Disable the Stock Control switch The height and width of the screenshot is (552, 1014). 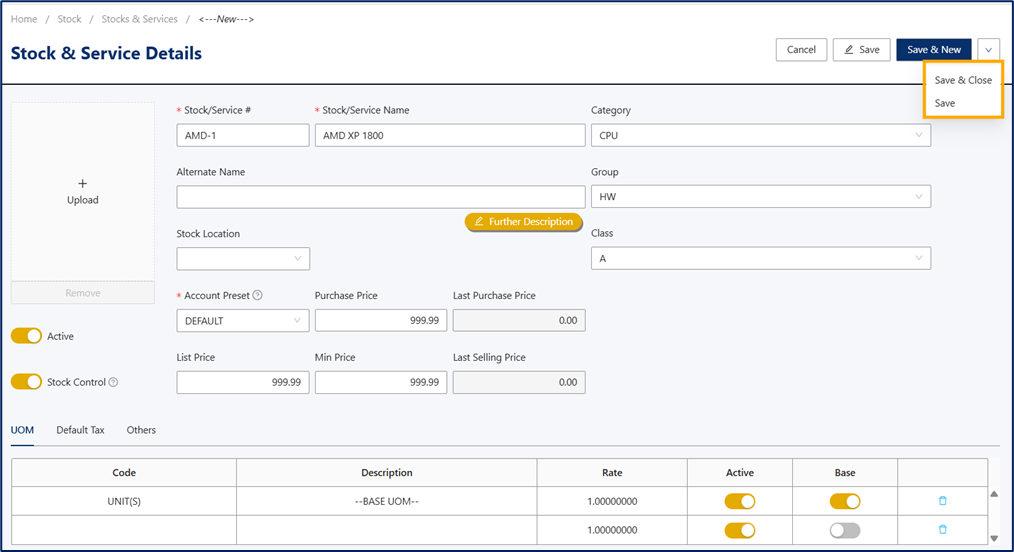(27, 382)
